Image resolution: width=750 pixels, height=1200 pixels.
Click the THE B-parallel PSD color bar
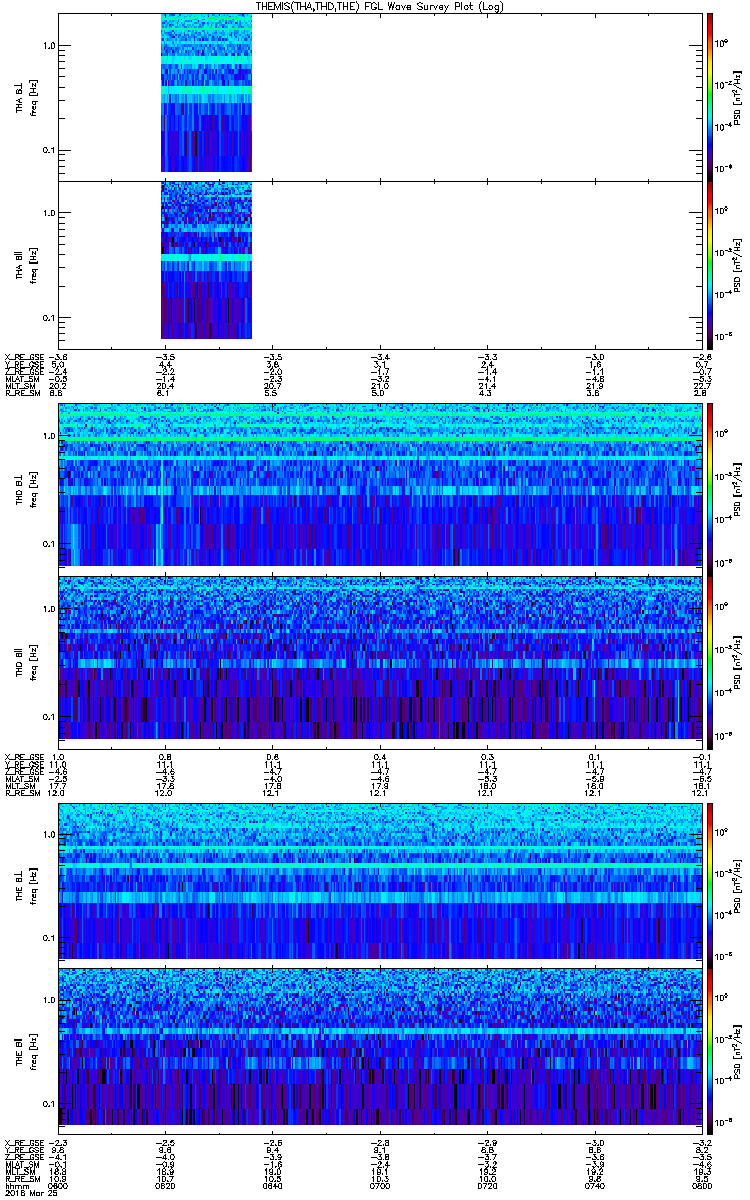point(710,1050)
